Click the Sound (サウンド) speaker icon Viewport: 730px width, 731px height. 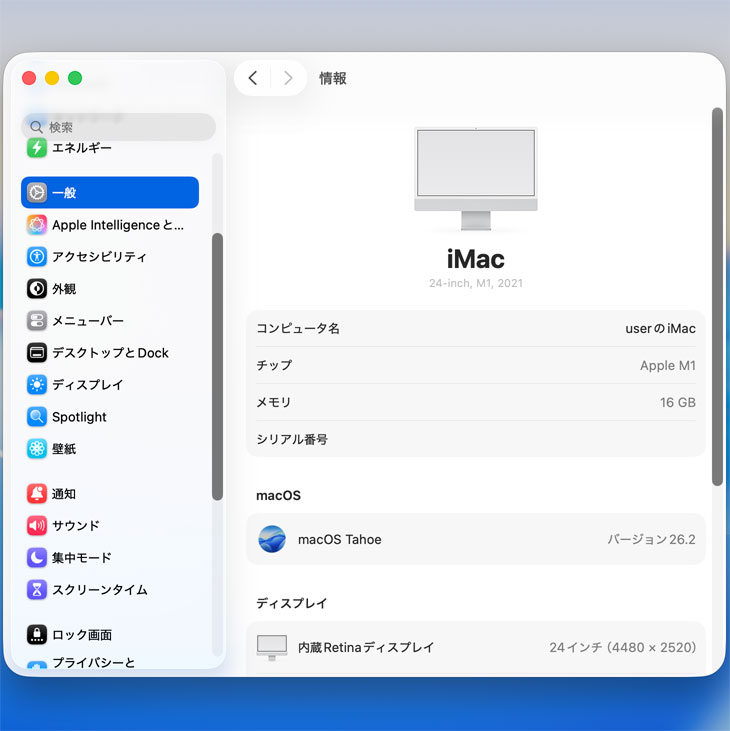coord(37,526)
